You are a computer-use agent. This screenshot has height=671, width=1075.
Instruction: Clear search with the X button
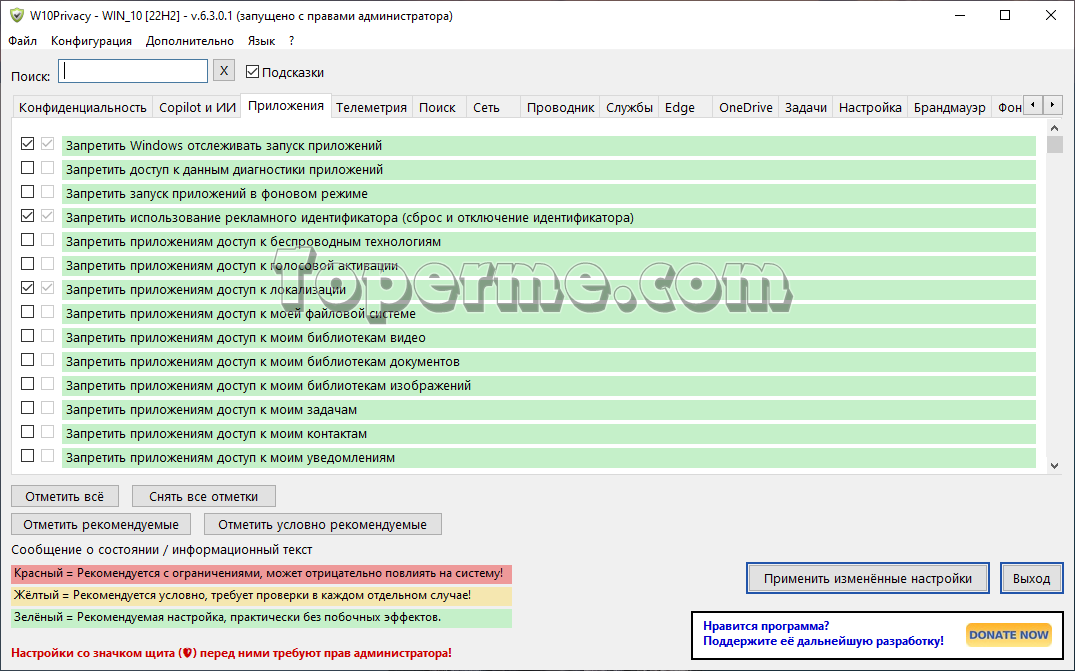click(x=224, y=71)
